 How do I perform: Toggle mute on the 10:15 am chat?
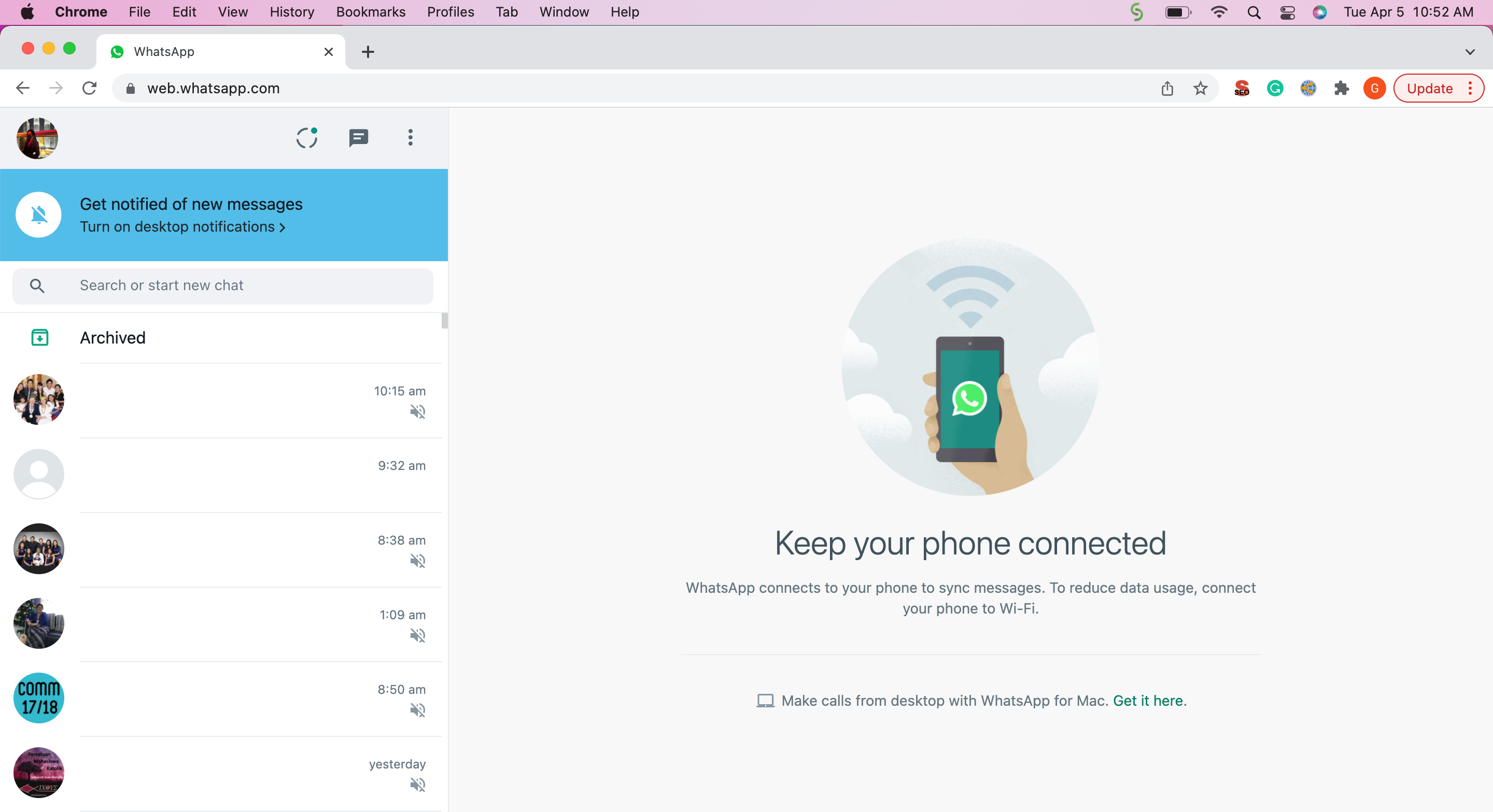click(418, 412)
